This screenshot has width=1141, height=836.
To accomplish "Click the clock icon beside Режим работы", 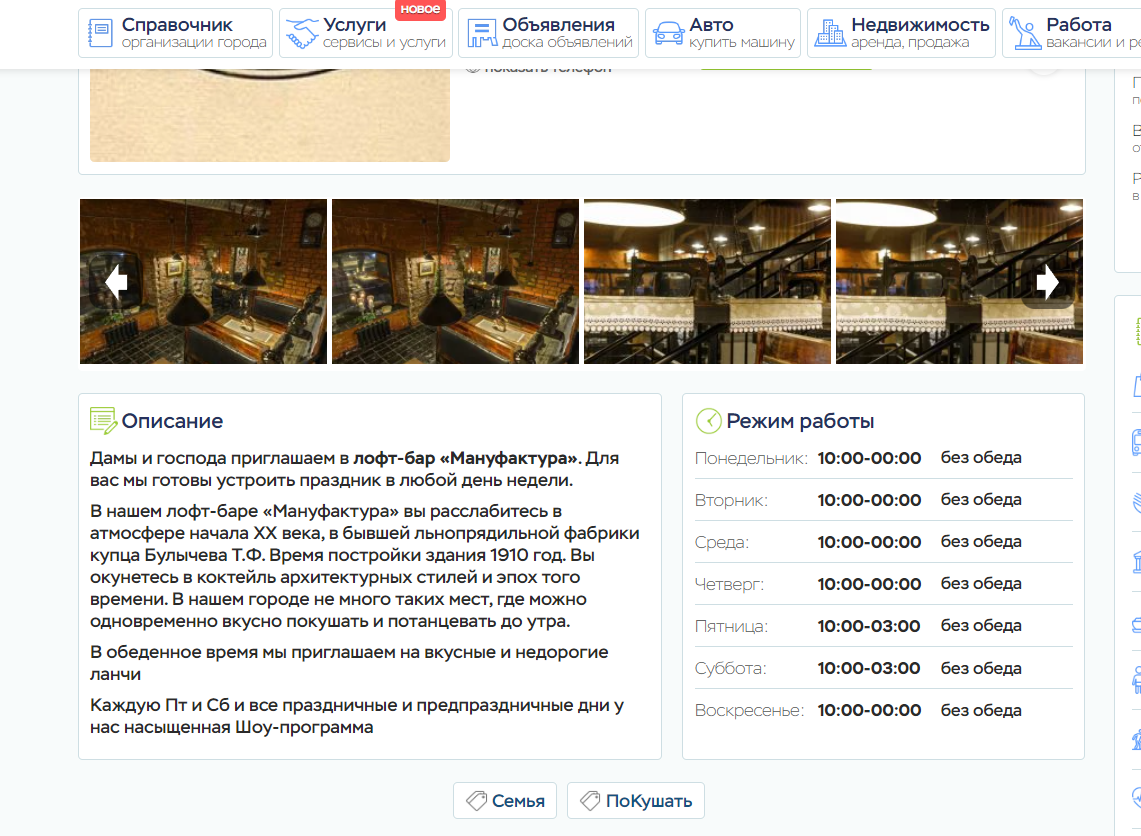I will (708, 421).
